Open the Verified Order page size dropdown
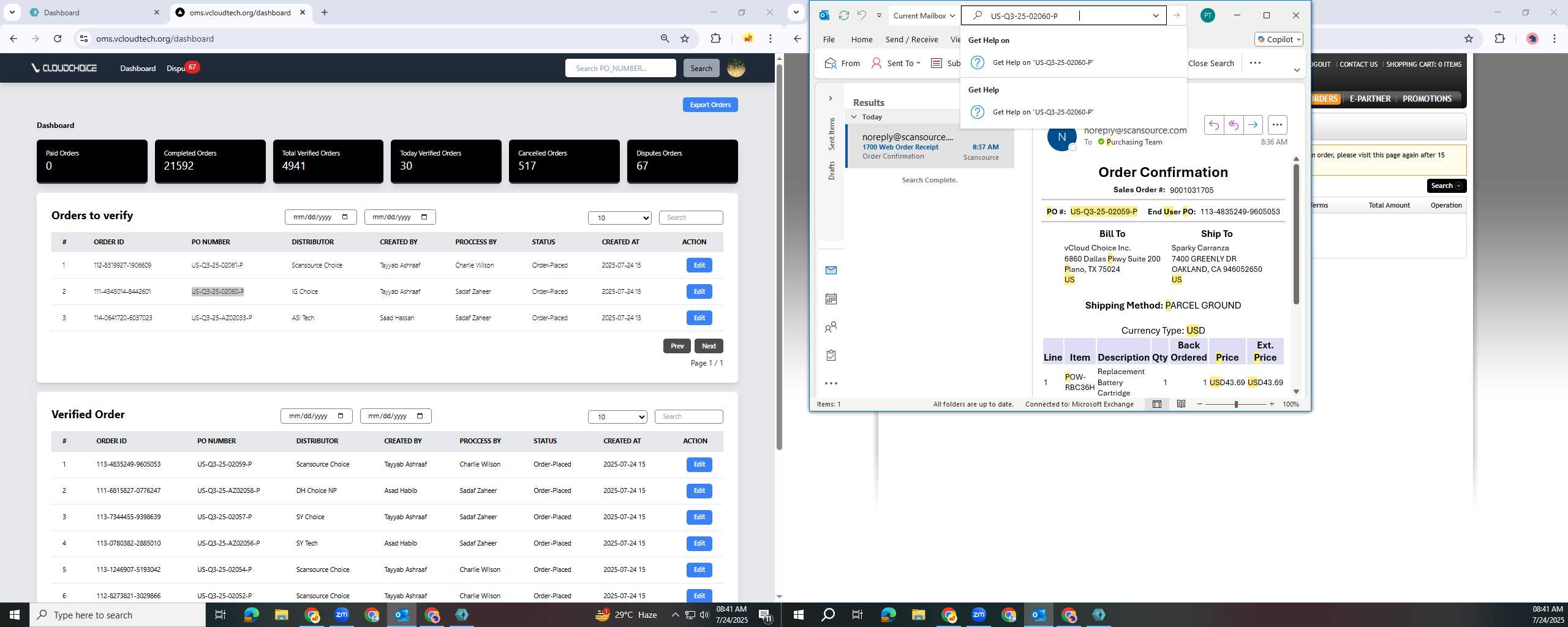 (x=617, y=417)
